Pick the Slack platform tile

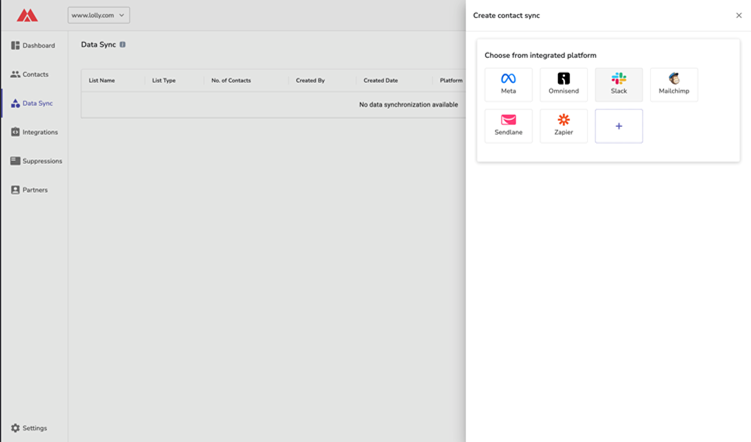(x=618, y=85)
